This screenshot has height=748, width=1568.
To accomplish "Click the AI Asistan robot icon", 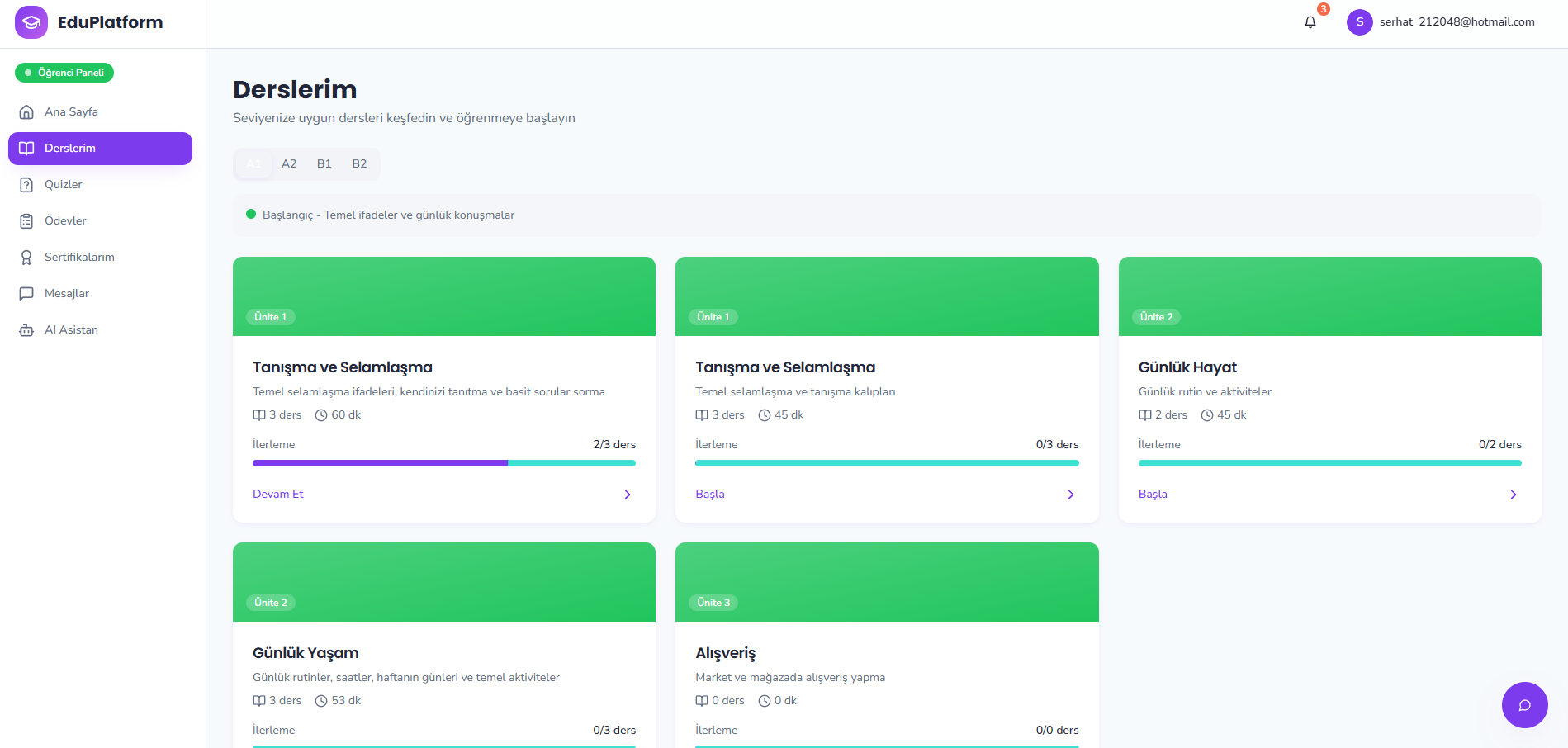I will pyautogui.click(x=26, y=329).
